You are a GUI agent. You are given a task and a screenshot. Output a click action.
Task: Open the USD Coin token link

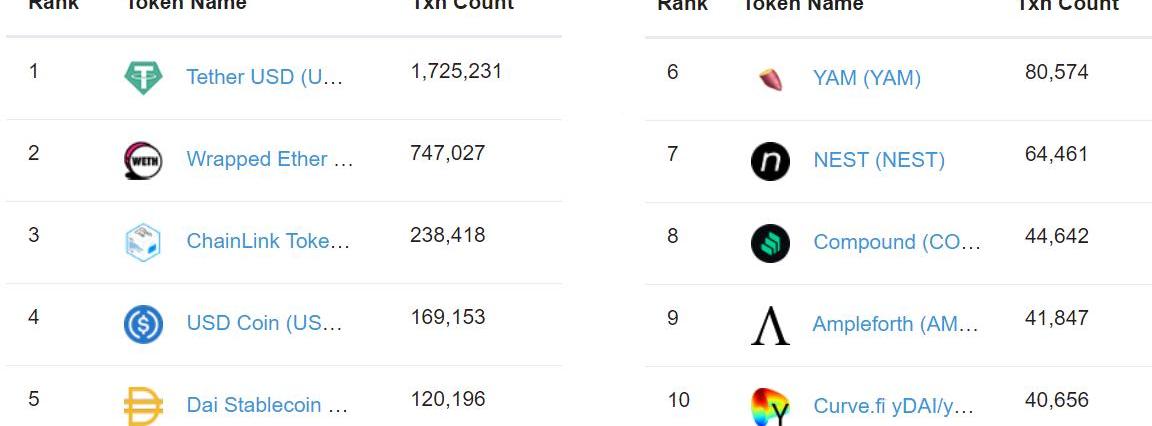(265, 324)
